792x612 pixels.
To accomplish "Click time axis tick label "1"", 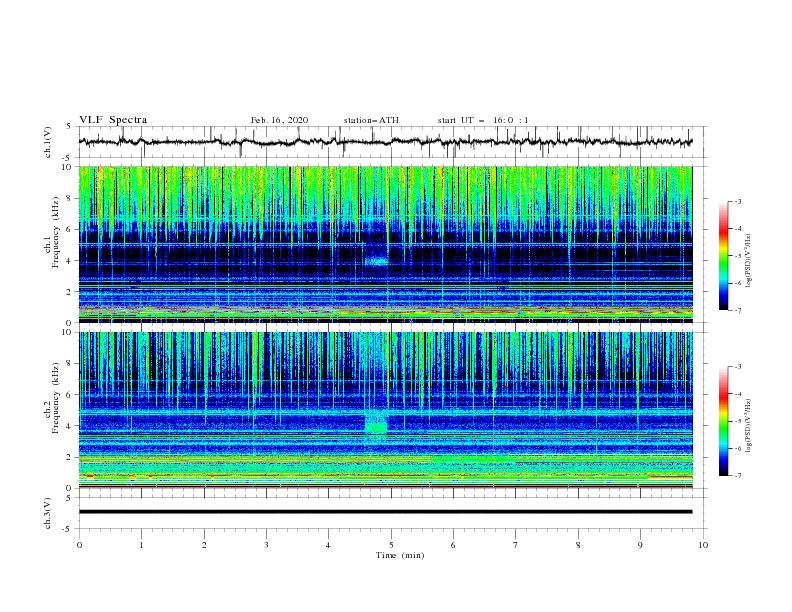I will (141, 545).
